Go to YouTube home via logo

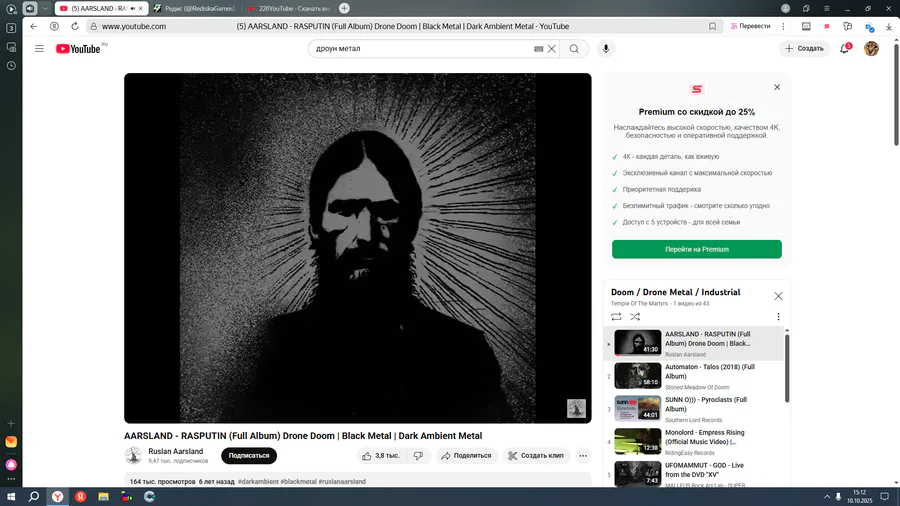click(x=78, y=49)
